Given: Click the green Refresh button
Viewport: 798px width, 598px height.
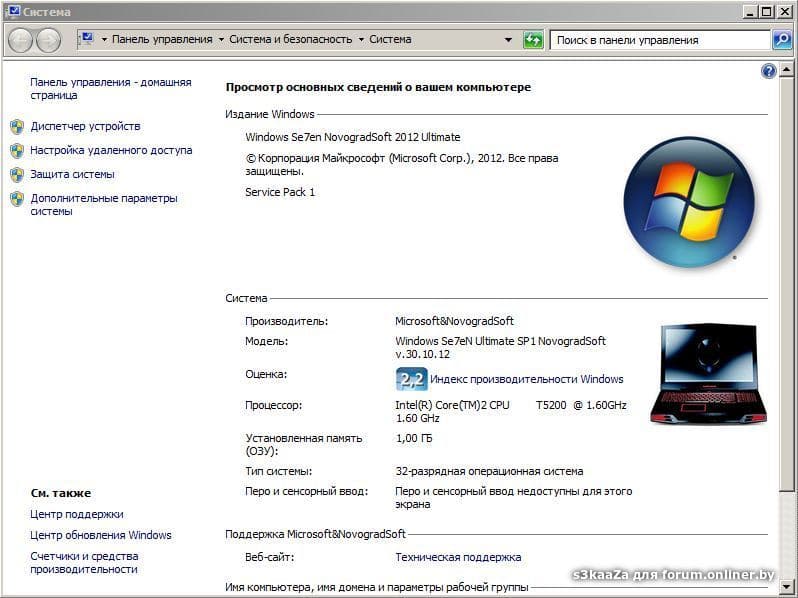Looking at the screenshot, I should (x=533, y=40).
